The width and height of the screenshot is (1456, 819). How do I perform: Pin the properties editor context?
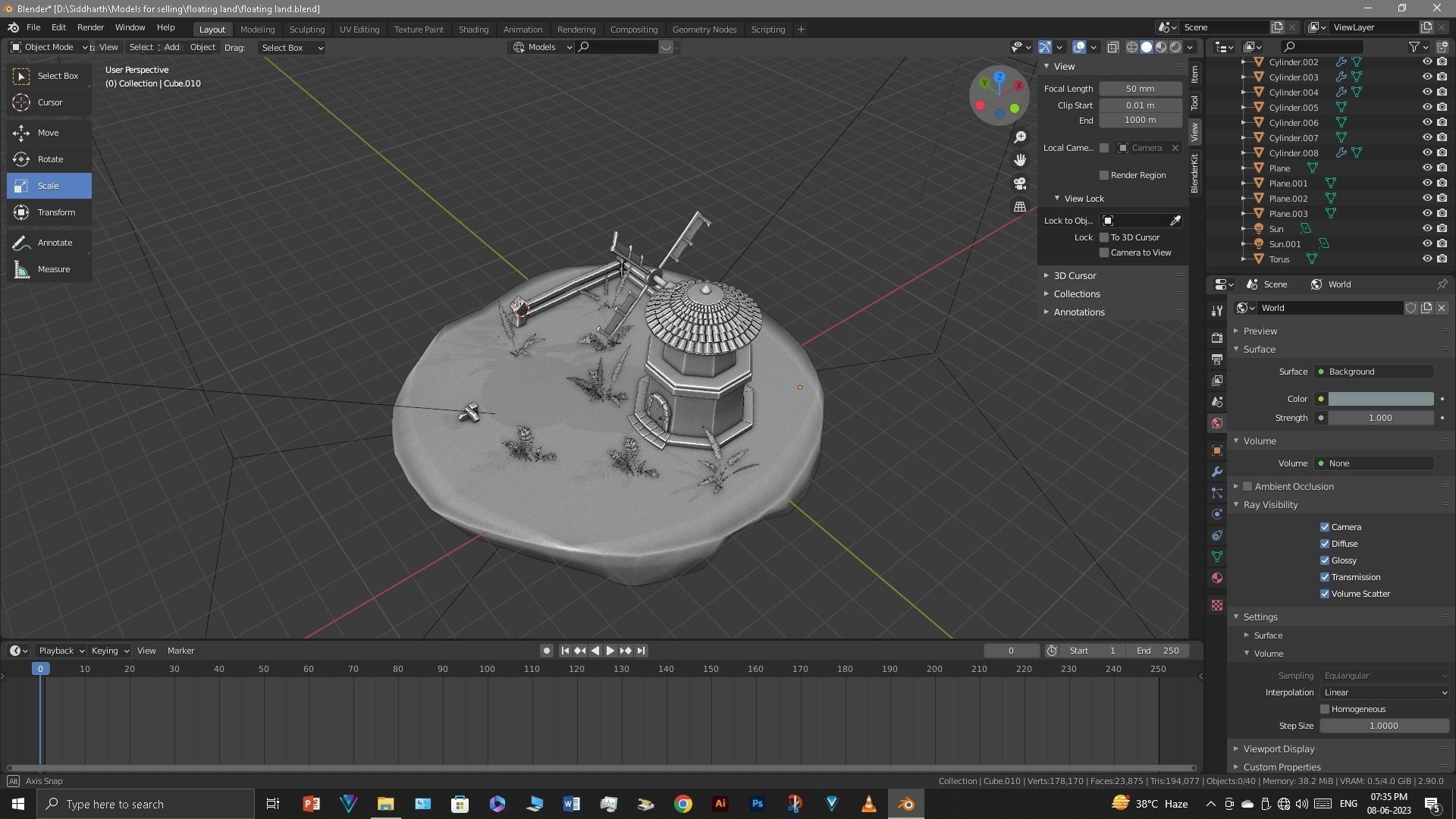[x=1442, y=284]
